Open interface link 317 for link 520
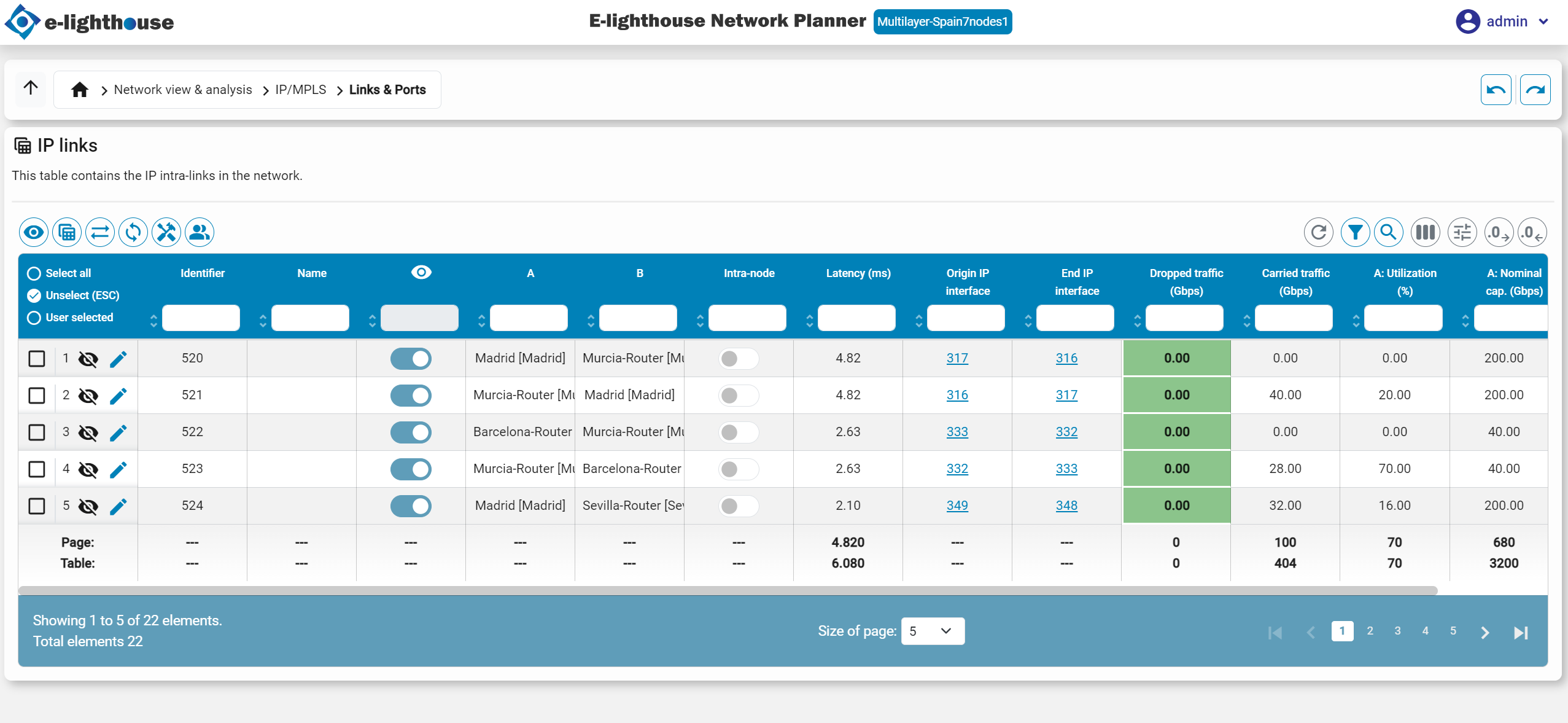This screenshot has width=1568, height=723. tap(957, 358)
